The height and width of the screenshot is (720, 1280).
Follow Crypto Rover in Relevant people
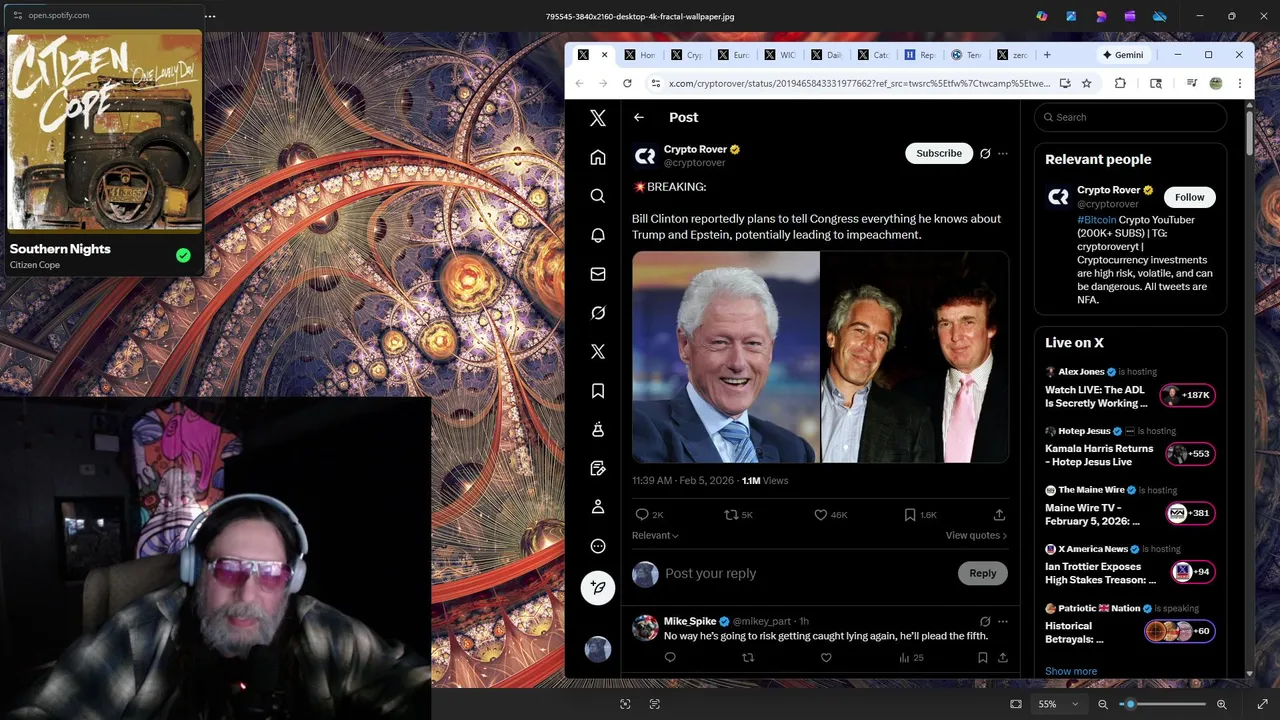(1189, 197)
